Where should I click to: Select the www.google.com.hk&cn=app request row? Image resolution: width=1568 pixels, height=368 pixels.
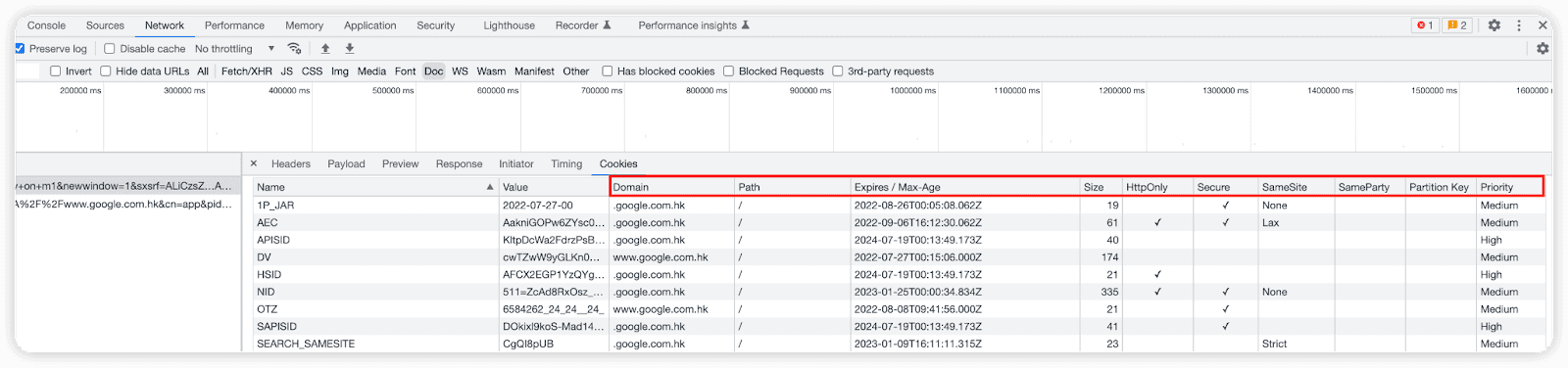coord(127,204)
